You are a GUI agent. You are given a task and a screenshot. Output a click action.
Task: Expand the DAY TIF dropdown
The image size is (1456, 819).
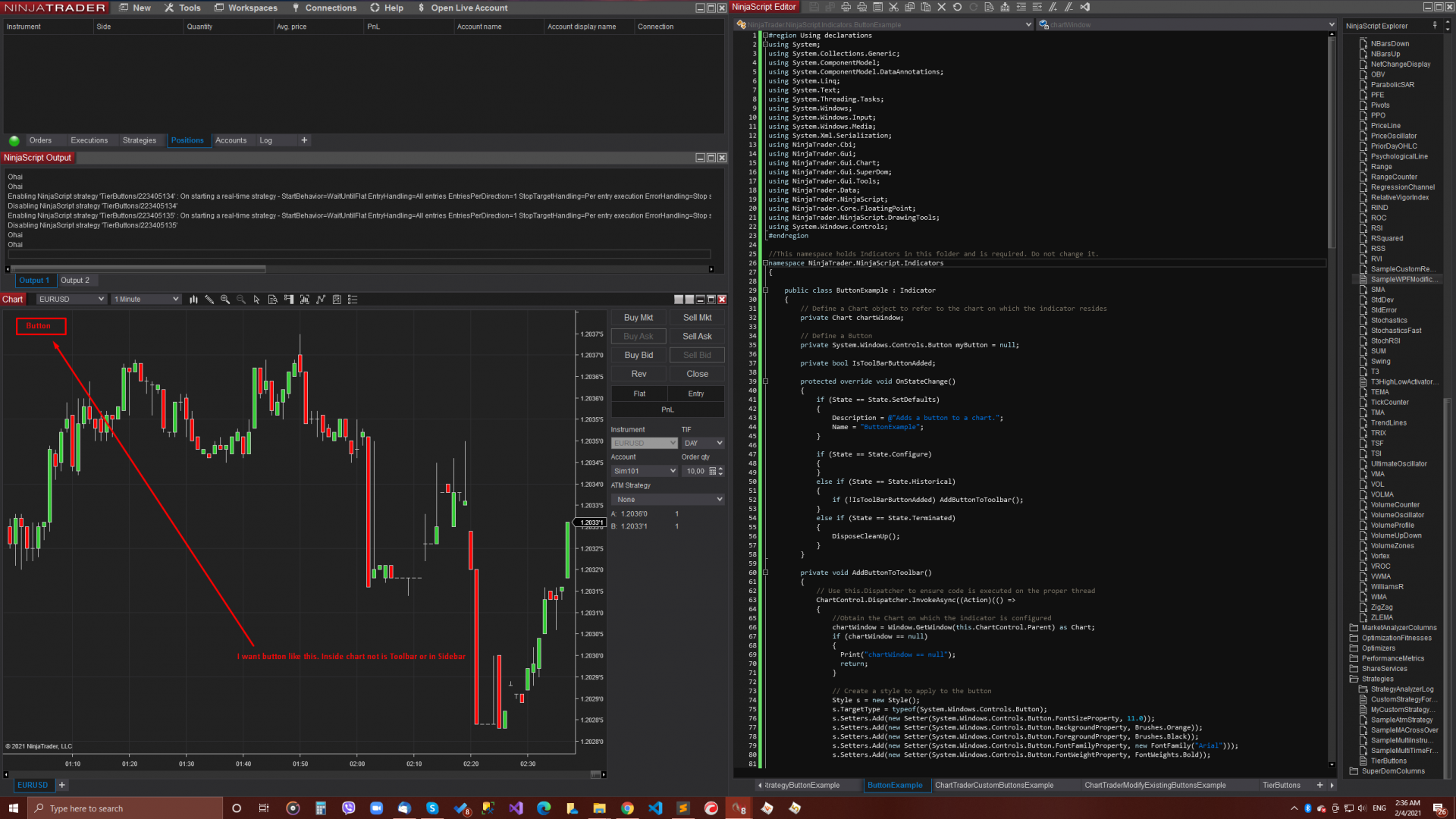[x=703, y=443]
